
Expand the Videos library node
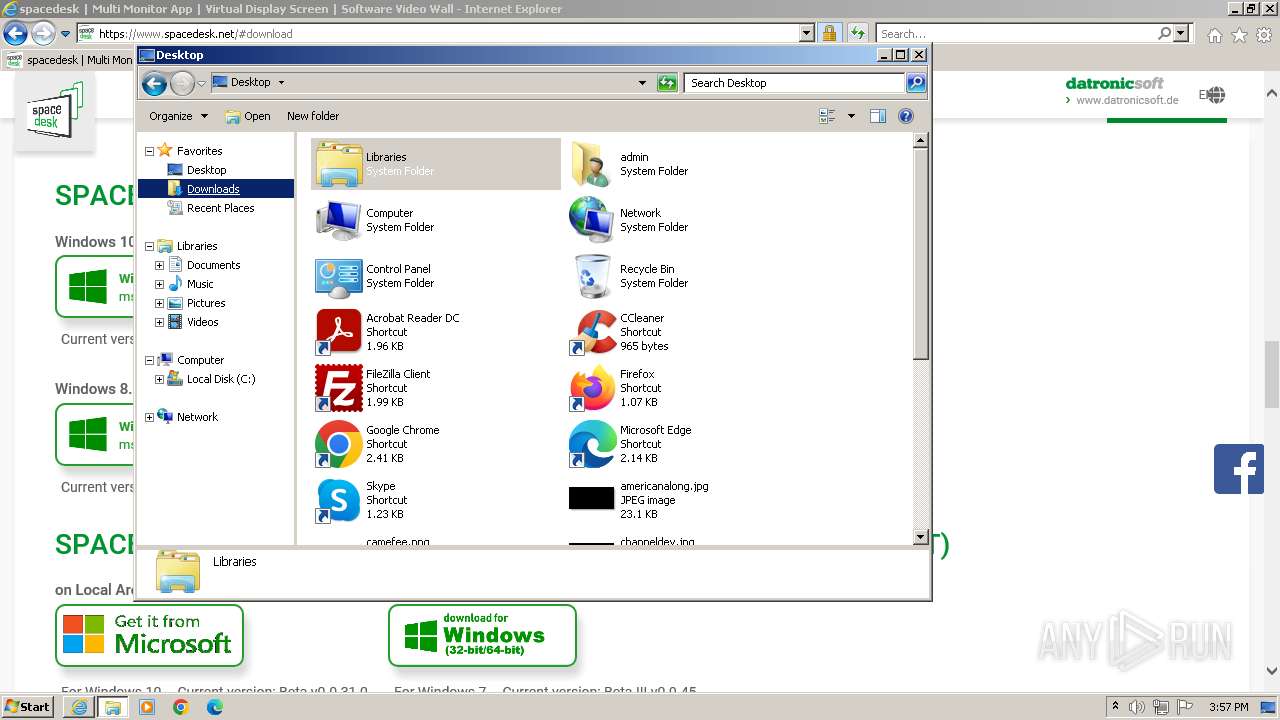coord(159,322)
